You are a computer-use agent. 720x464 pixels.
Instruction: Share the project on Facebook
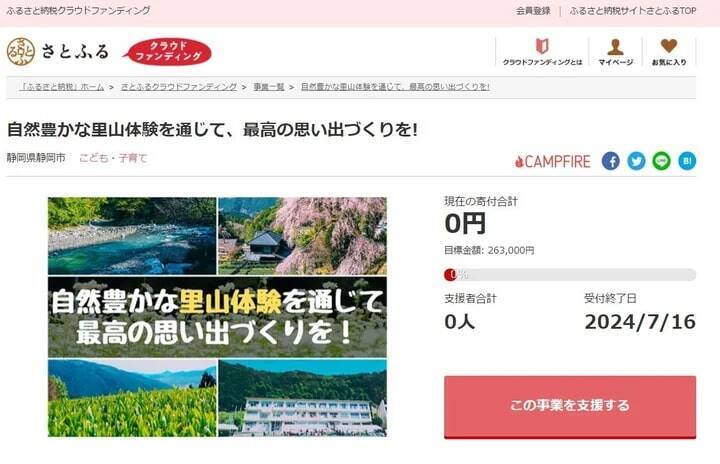611,161
